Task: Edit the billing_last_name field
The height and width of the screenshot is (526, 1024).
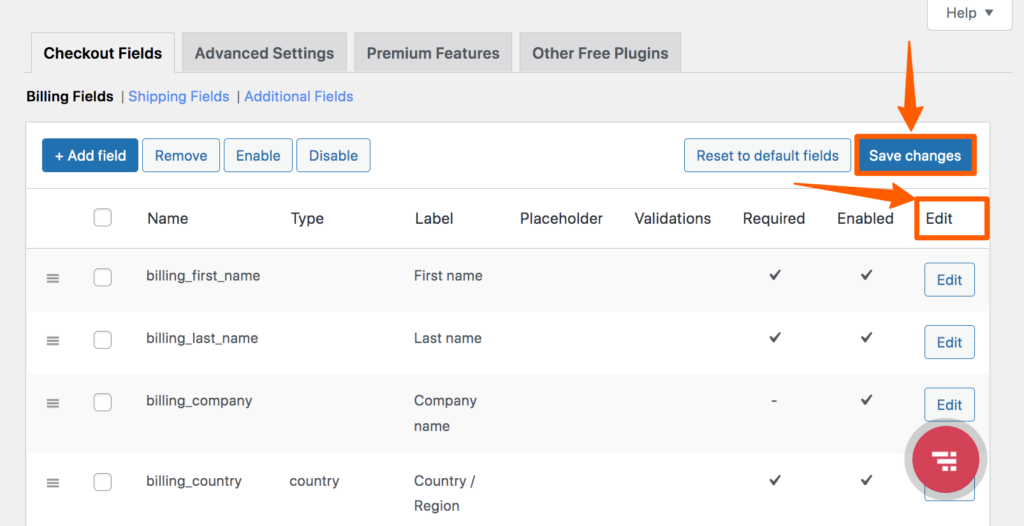Action: [950, 342]
